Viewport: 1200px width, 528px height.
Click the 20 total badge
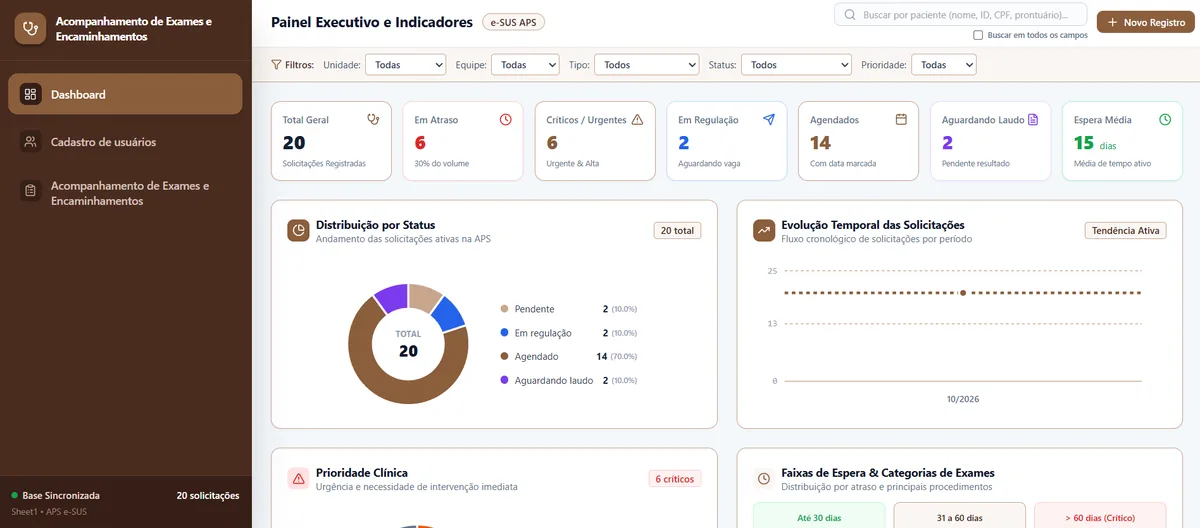pyautogui.click(x=678, y=231)
